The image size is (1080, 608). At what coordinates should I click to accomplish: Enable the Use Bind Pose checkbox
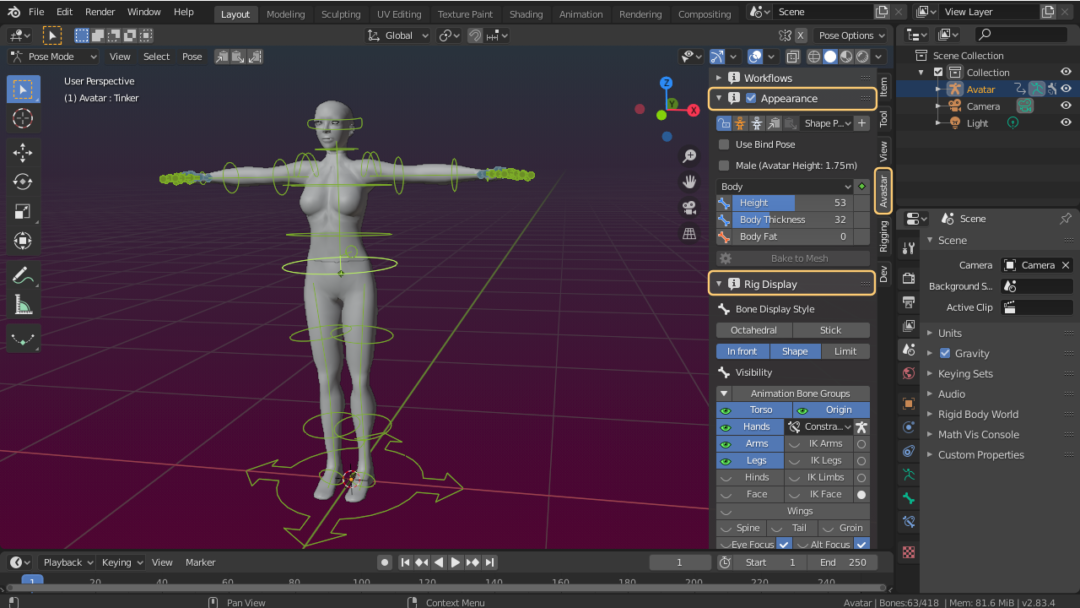725,145
